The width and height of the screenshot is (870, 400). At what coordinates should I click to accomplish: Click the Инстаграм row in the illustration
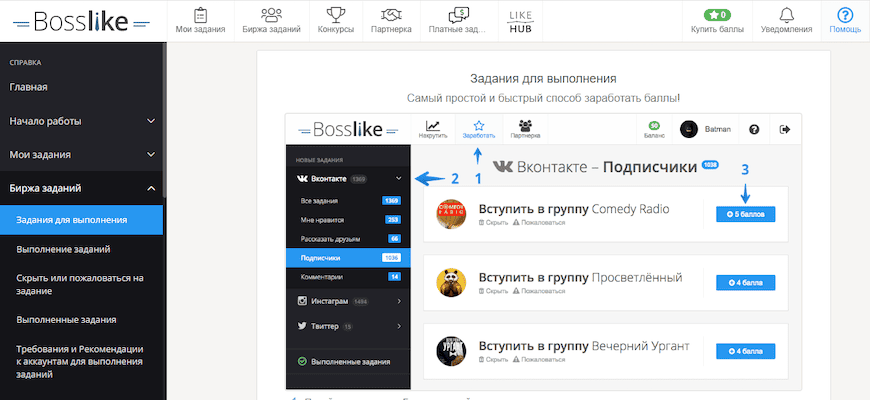[x=348, y=301]
